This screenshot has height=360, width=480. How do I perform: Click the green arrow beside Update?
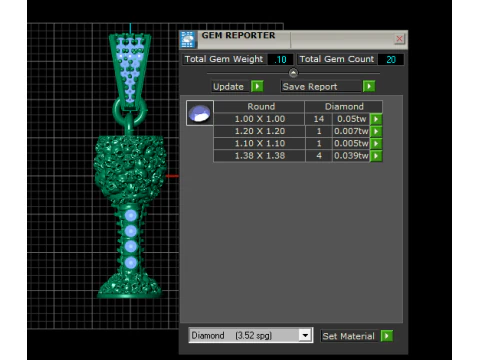pyautogui.click(x=257, y=86)
